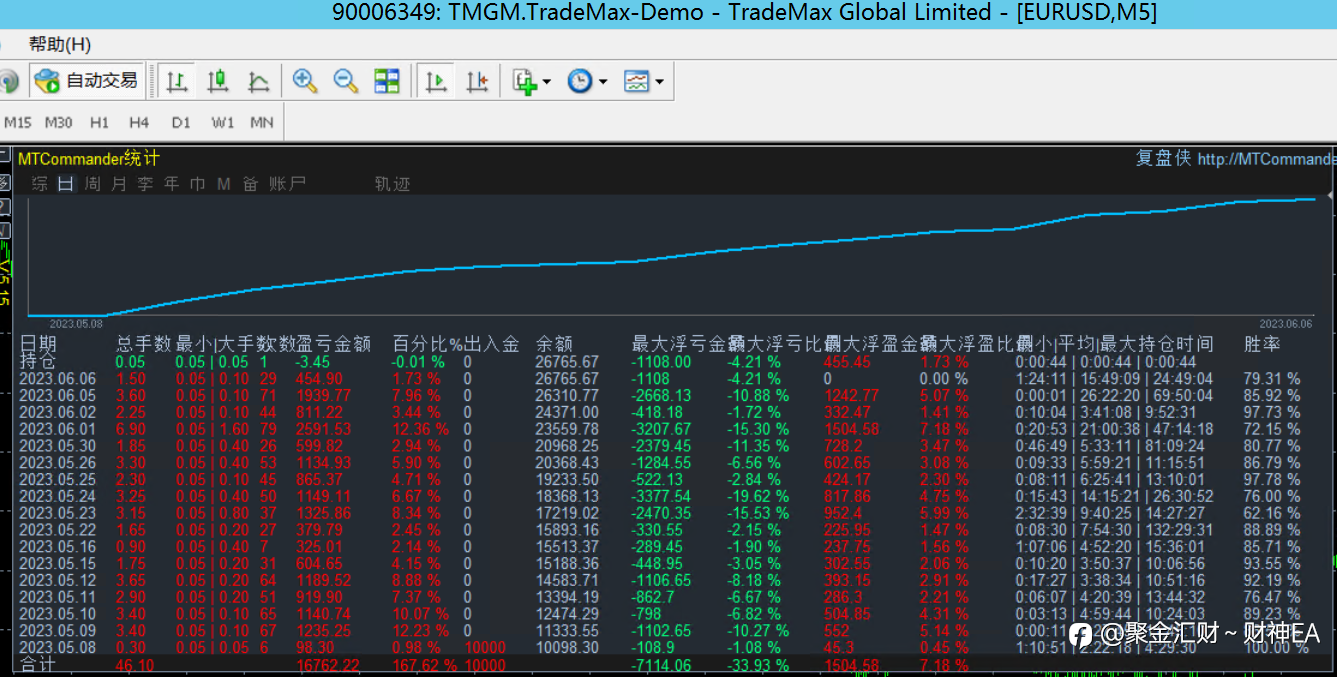Switch to the M statistics tab
Image resolution: width=1337 pixels, height=677 pixels.
click(223, 184)
